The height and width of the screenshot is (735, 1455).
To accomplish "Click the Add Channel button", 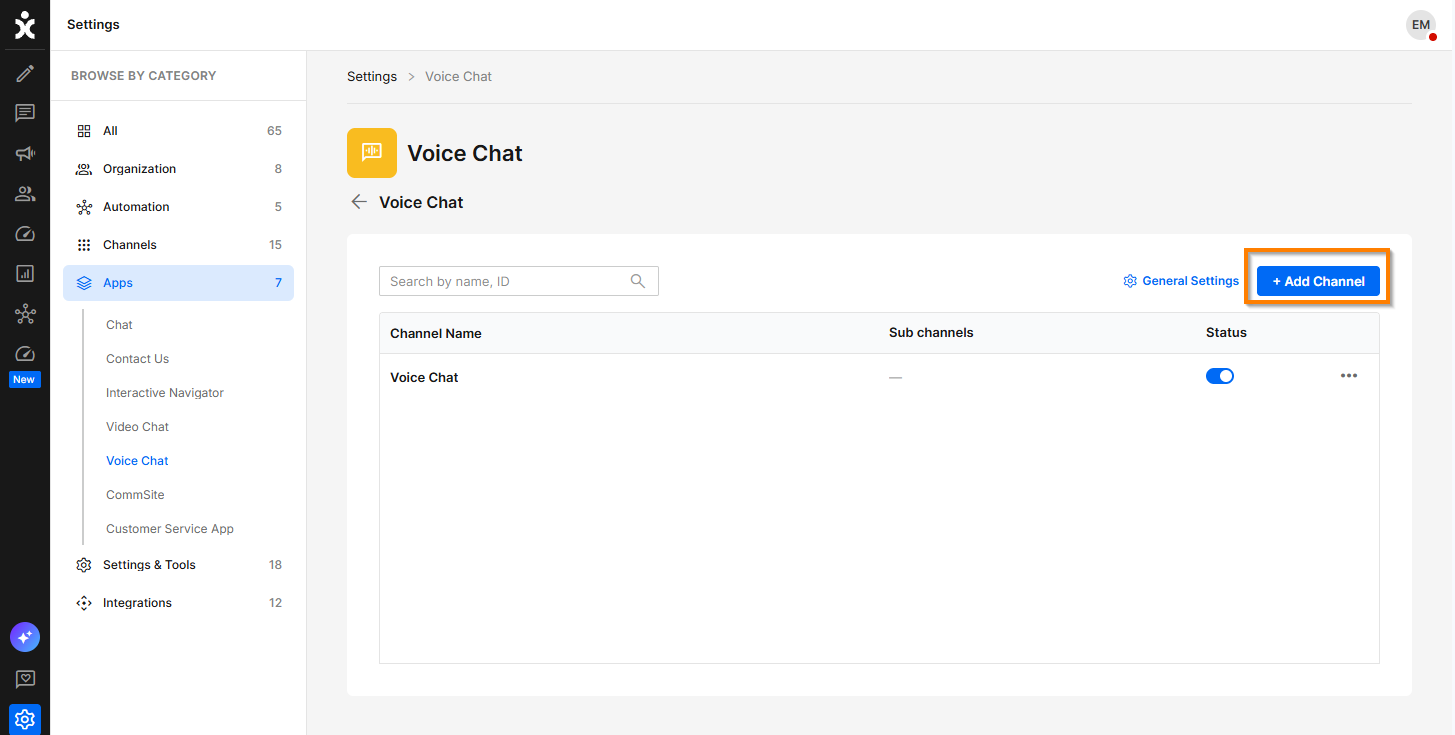I will point(1318,281).
